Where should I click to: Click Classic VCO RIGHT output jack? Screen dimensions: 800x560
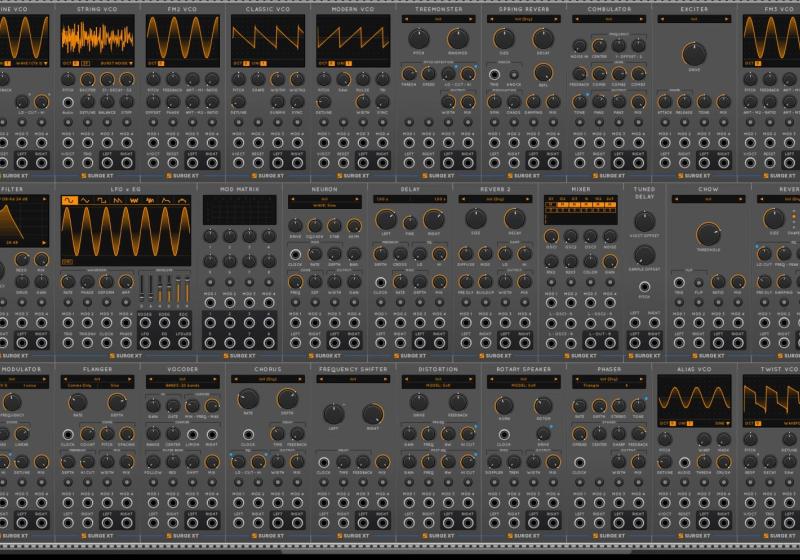click(x=297, y=163)
